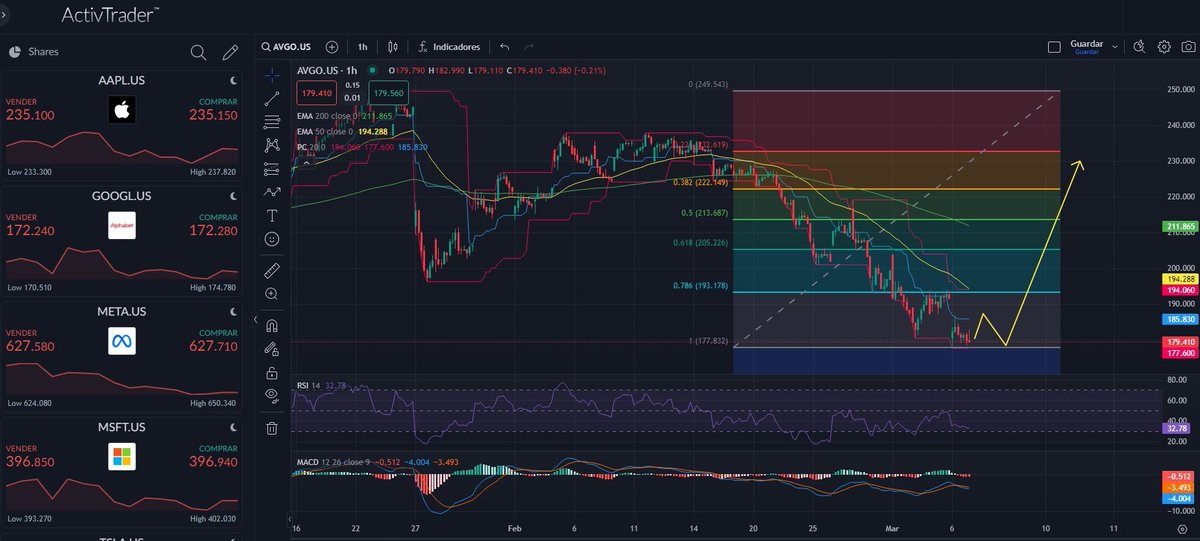This screenshot has height=541, width=1200.
Task: Click the AVGO.US · 1h chart title
Action: tap(327, 70)
